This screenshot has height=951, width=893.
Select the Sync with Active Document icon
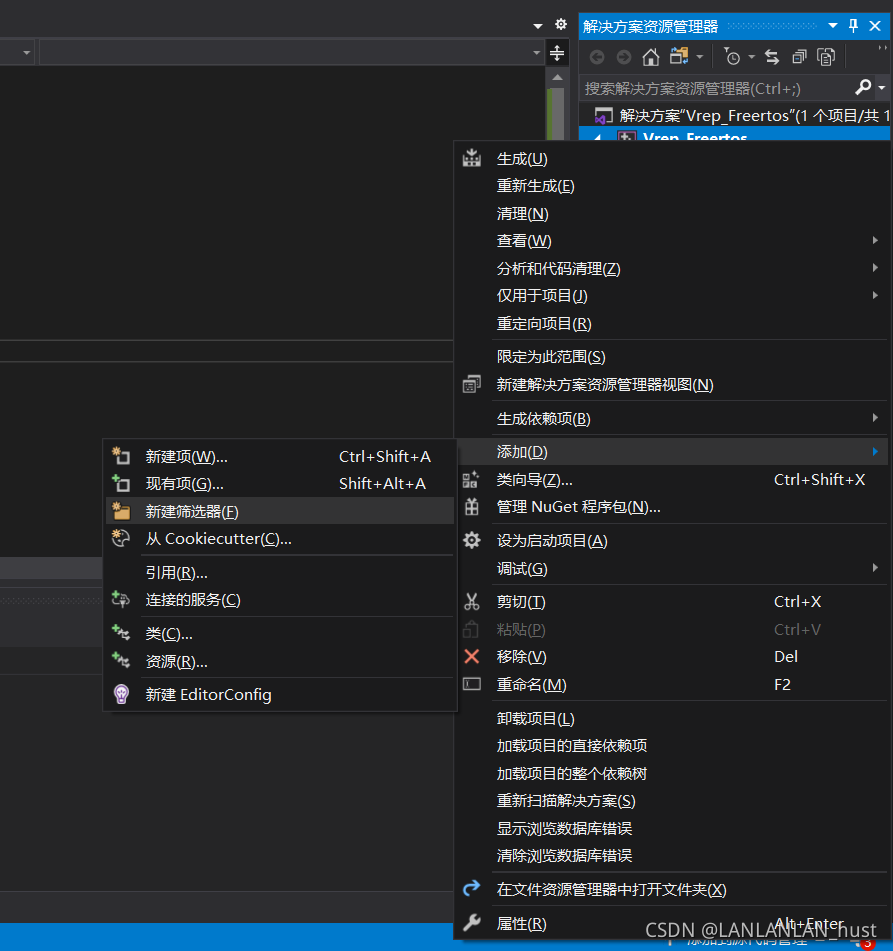pos(772,56)
